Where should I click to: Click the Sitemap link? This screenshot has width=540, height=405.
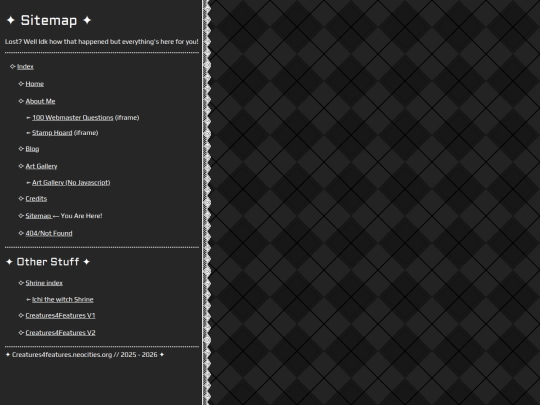(38, 216)
